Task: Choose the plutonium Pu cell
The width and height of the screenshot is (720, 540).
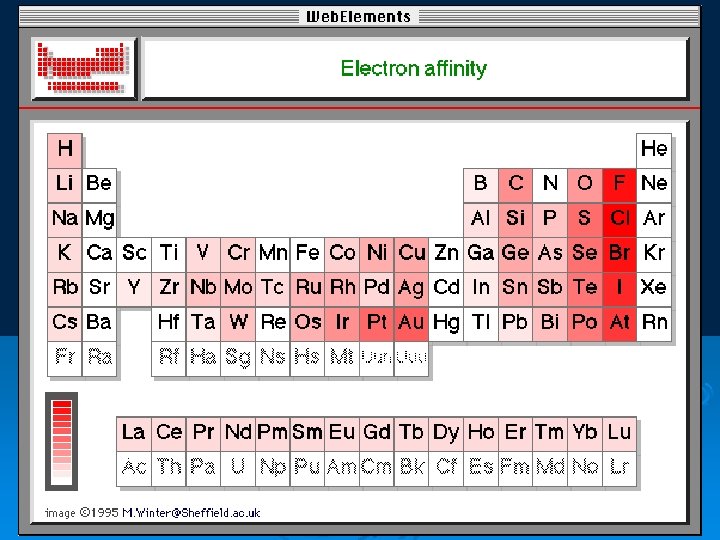Action: tap(307, 469)
